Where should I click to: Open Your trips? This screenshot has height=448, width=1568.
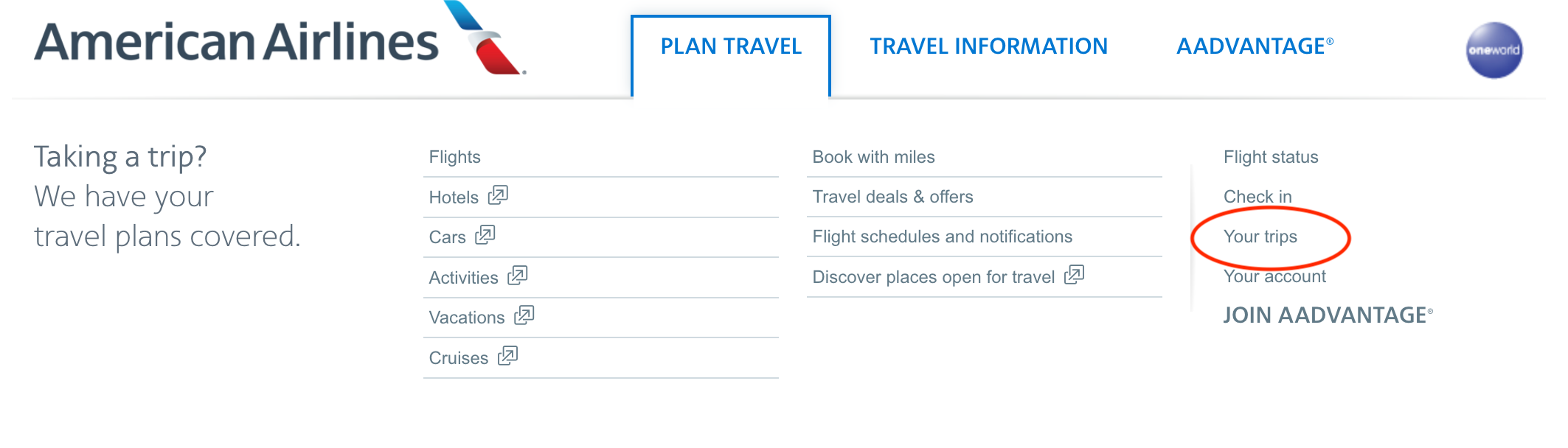click(1260, 237)
